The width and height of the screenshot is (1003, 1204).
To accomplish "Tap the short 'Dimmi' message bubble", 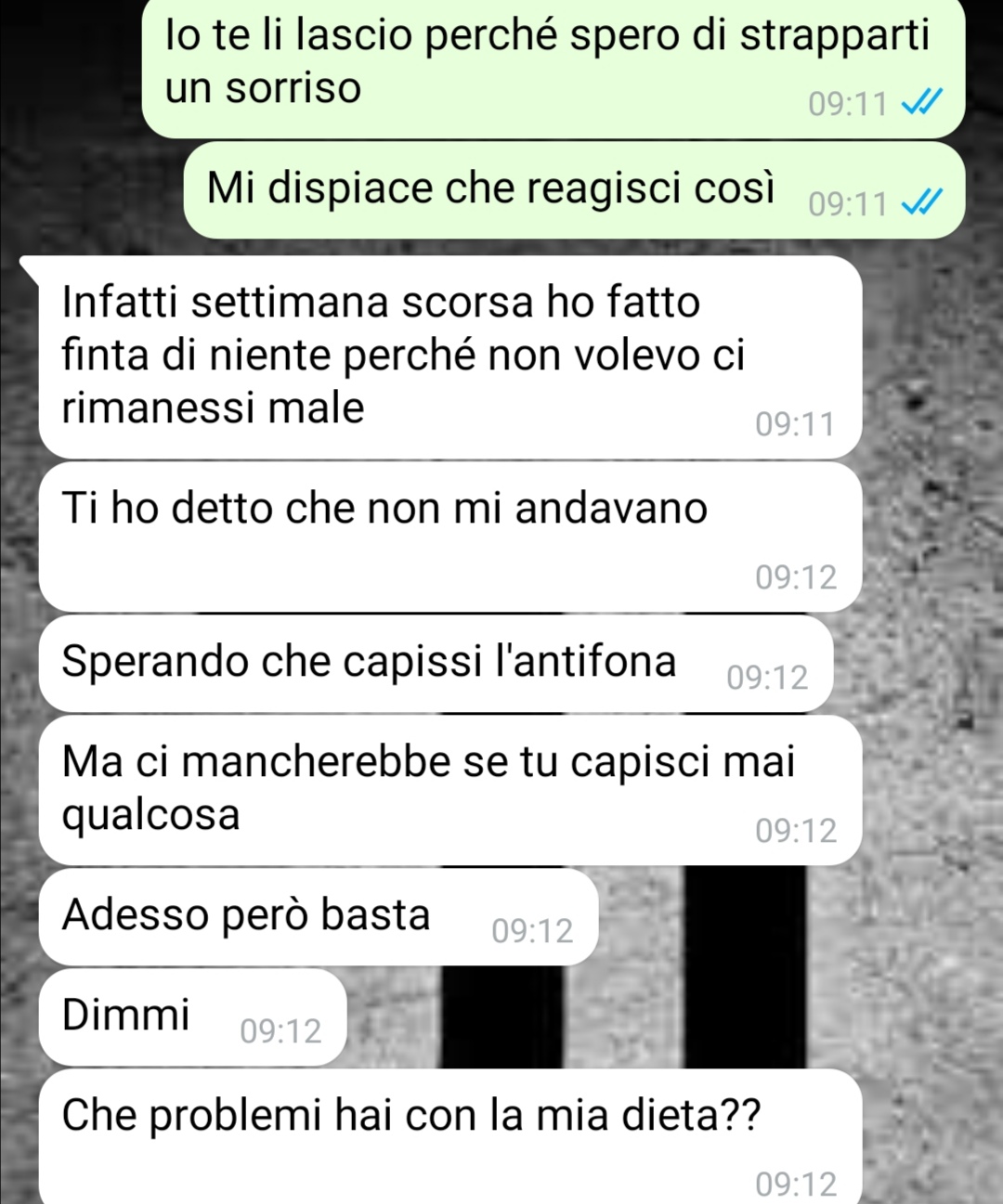I will click(x=192, y=1016).
